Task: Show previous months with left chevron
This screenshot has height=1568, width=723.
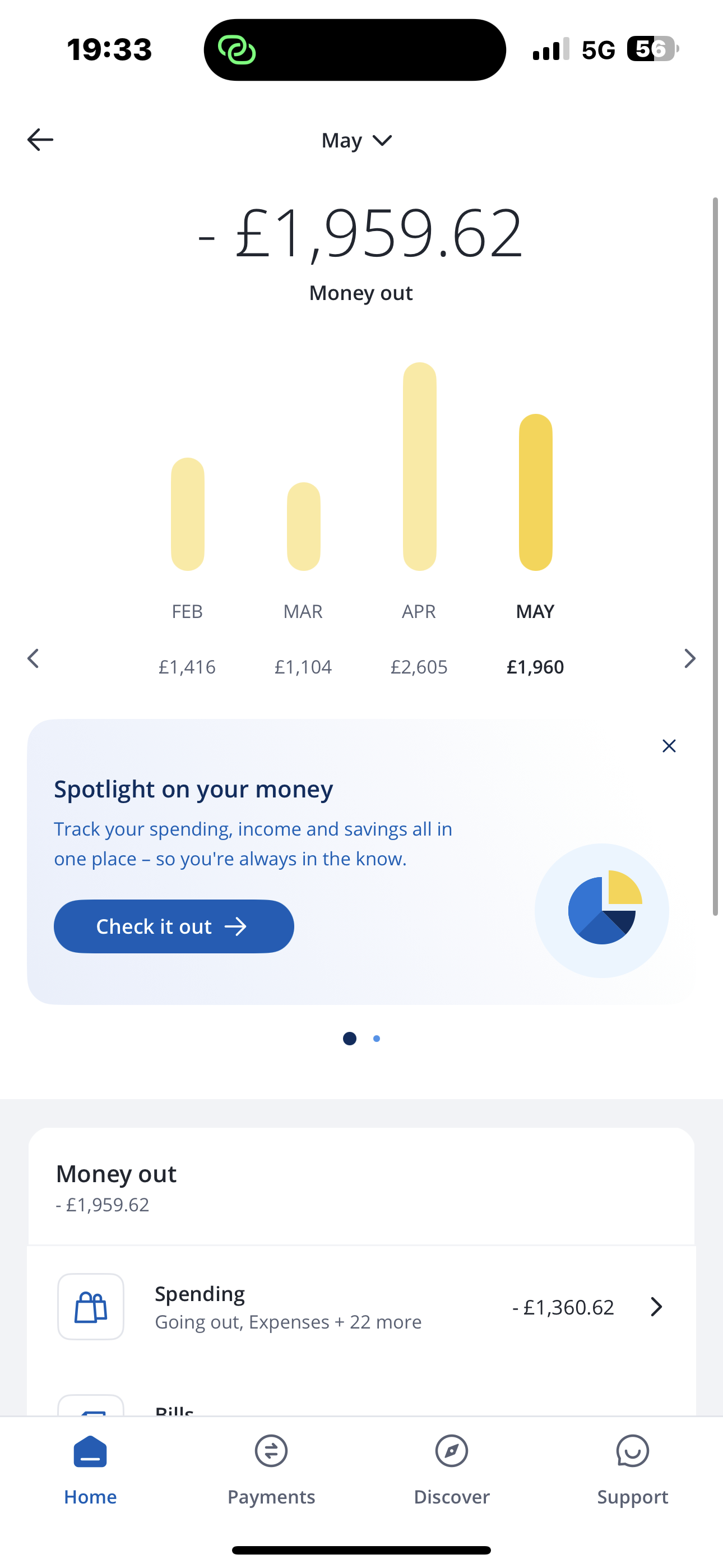Action: point(34,658)
